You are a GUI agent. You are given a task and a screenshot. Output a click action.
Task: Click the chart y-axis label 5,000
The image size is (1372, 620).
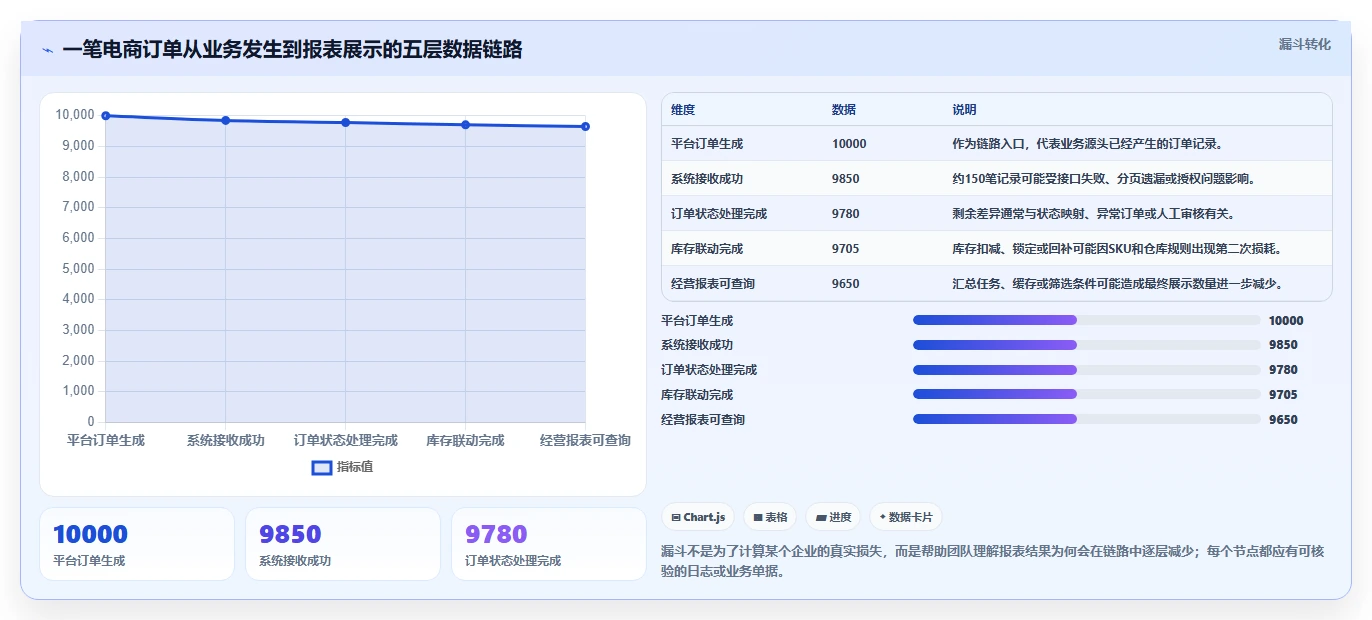coord(78,269)
